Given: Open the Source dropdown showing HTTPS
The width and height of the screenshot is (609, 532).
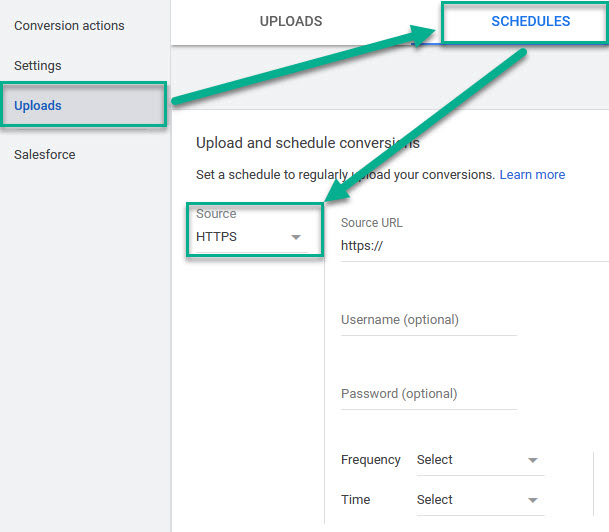Looking at the screenshot, I should coord(248,237).
